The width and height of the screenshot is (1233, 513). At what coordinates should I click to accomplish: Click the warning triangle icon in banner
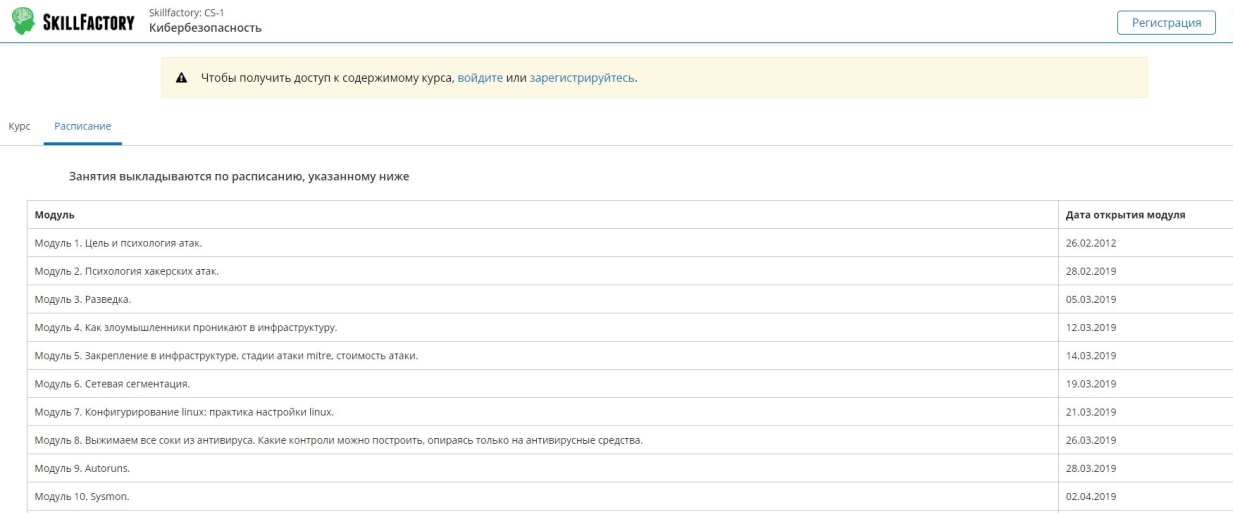pyautogui.click(x=182, y=78)
